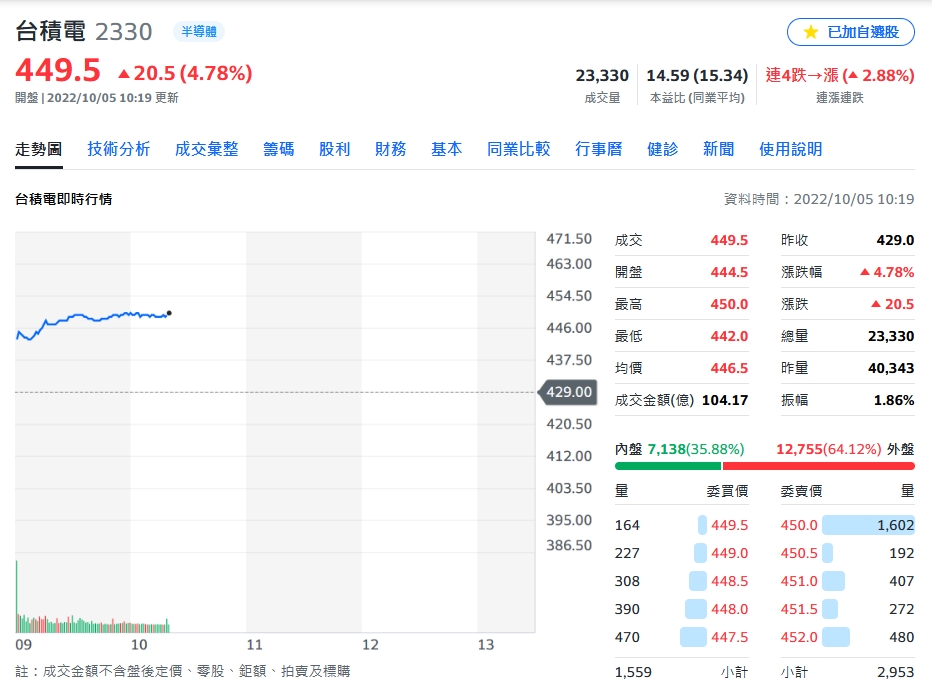The image size is (932, 696).
Task: Click the black dot at price line end
Action: 169,313
